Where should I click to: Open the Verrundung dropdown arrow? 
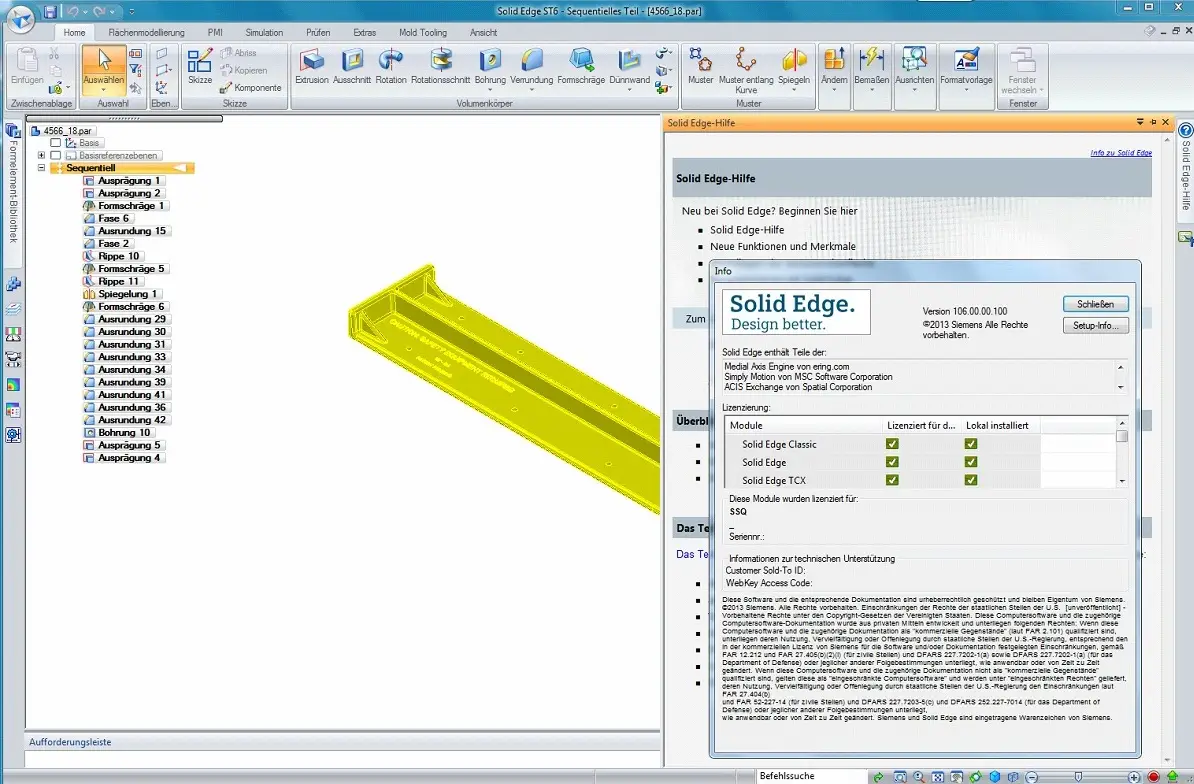532,90
